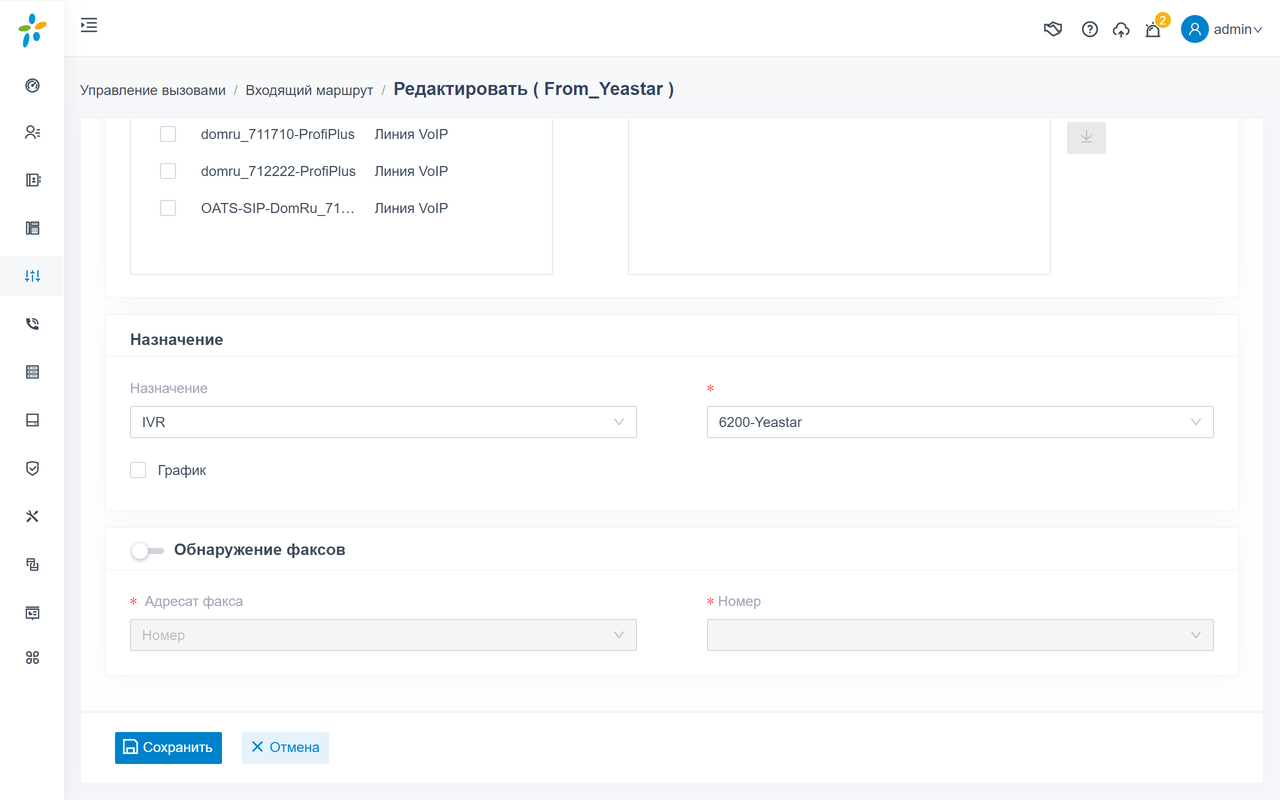The image size is (1280, 800).
Task: Open the help question mark icon
Action: (x=1090, y=29)
